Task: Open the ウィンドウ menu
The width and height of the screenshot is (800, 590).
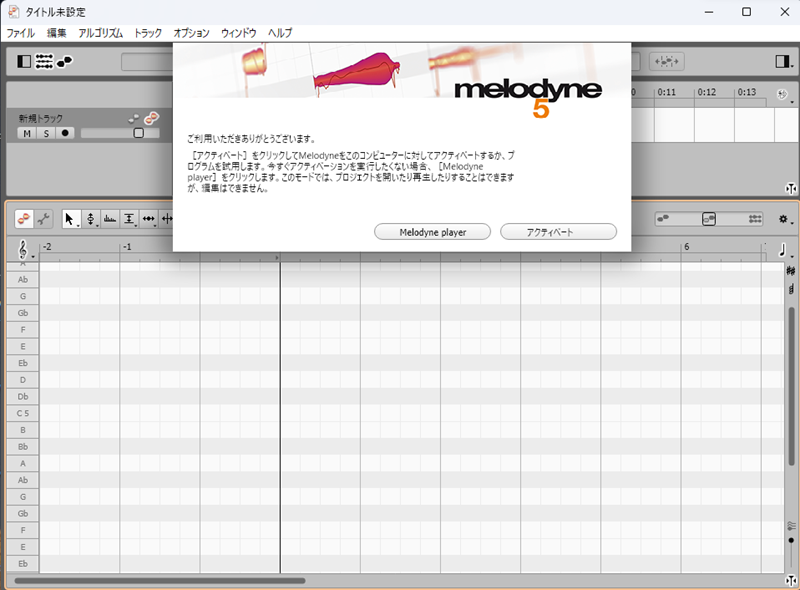Action: pyautogui.click(x=239, y=33)
